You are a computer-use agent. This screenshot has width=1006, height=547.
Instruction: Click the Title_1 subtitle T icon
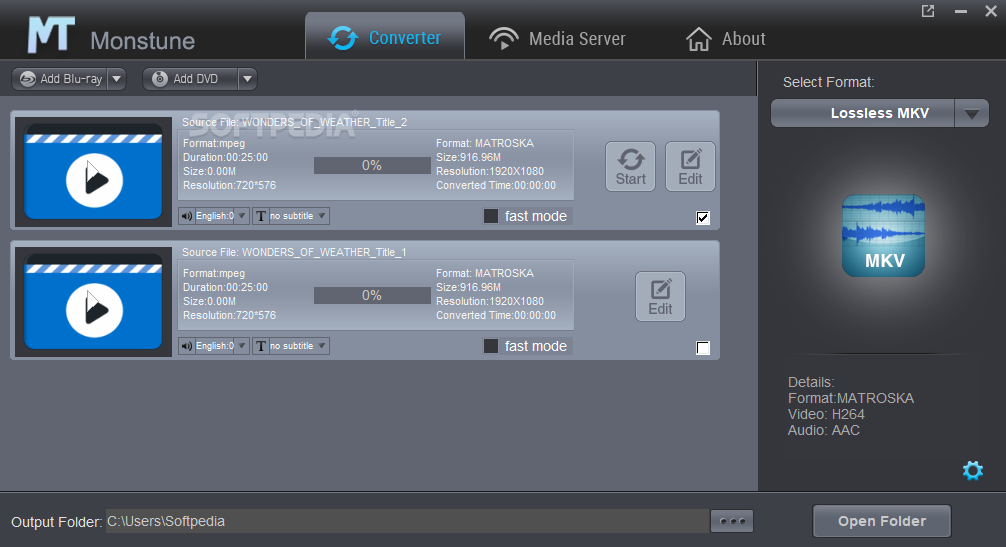click(260, 346)
